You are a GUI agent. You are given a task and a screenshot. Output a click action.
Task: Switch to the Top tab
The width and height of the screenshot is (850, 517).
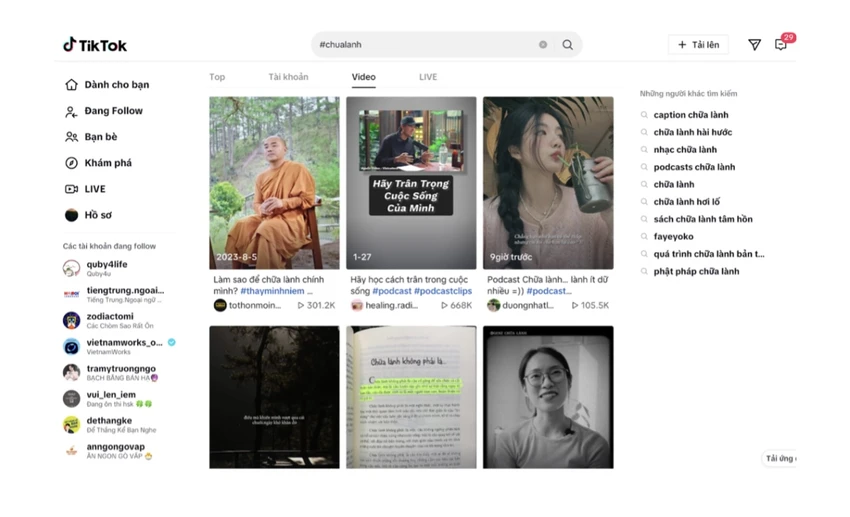click(217, 77)
